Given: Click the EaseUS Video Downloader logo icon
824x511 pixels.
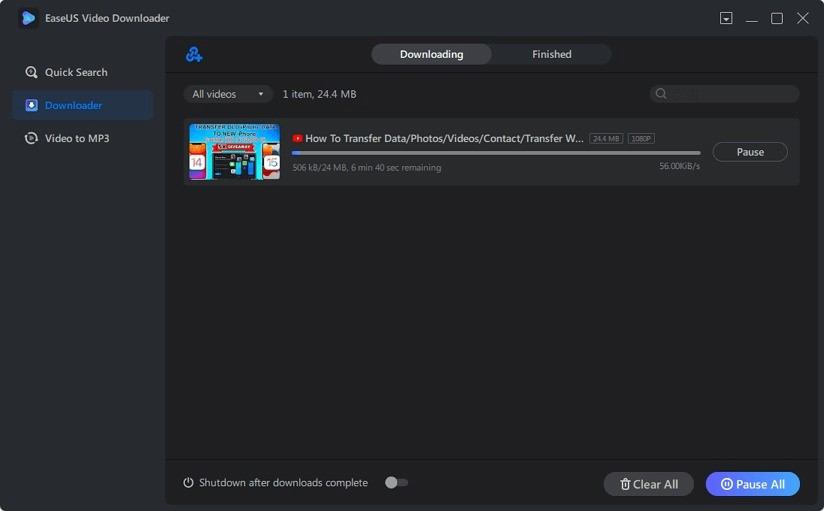Looking at the screenshot, I should coord(28,18).
